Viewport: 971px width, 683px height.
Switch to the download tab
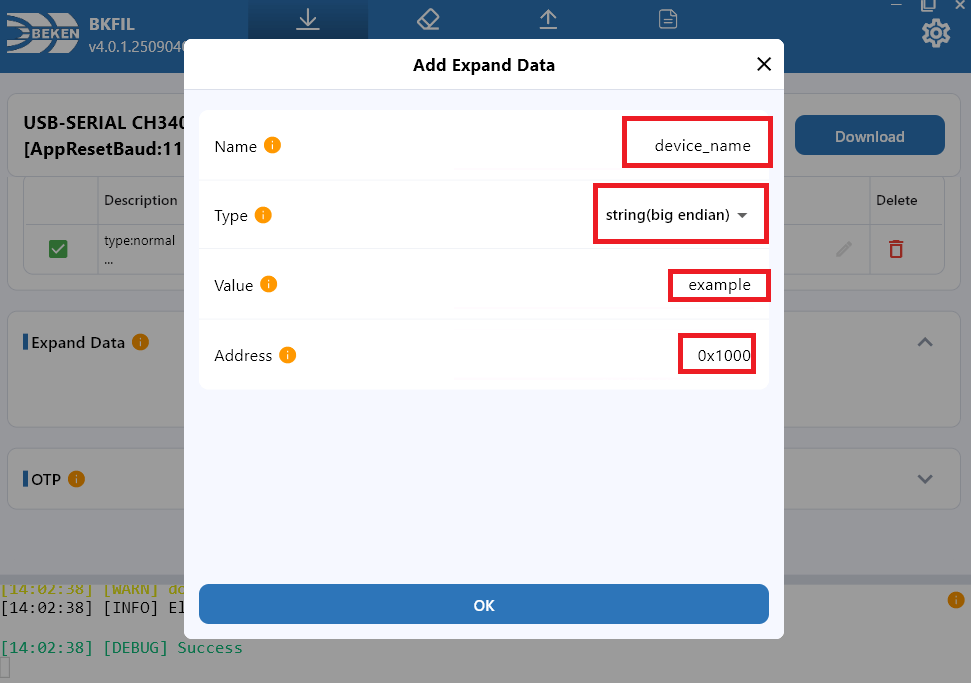(x=308, y=20)
